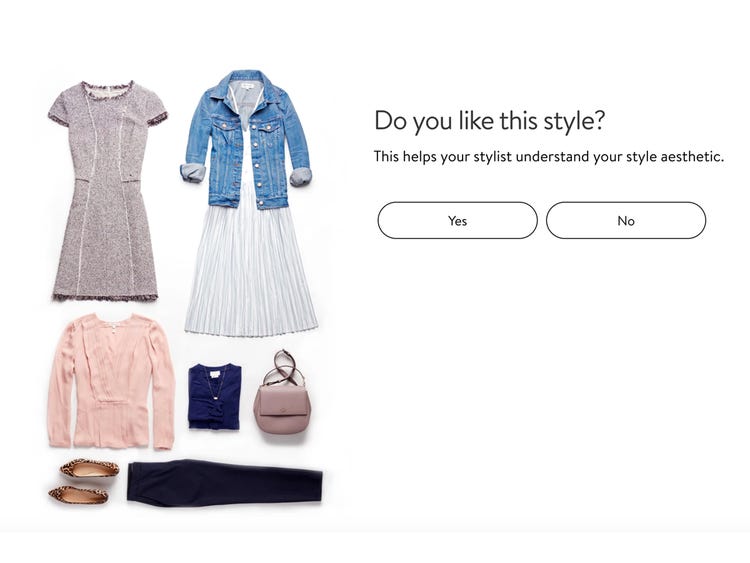The height and width of the screenshot is (563, 750).
Task: Select the pink long-sleeve blouse
Action: [111, 381]
